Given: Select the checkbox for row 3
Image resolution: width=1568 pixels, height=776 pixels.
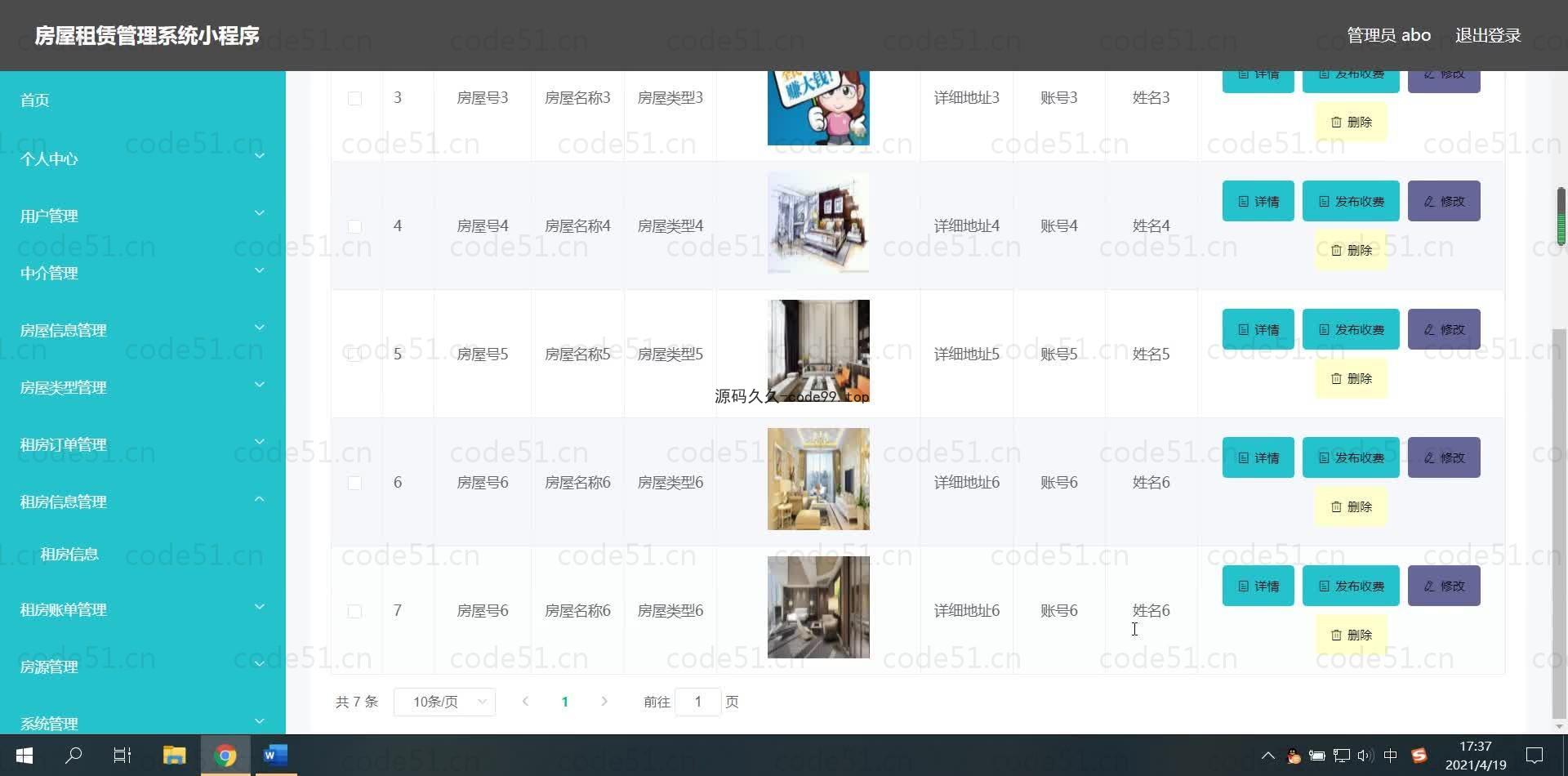Looking at the screenshot, I should (354, 98).
